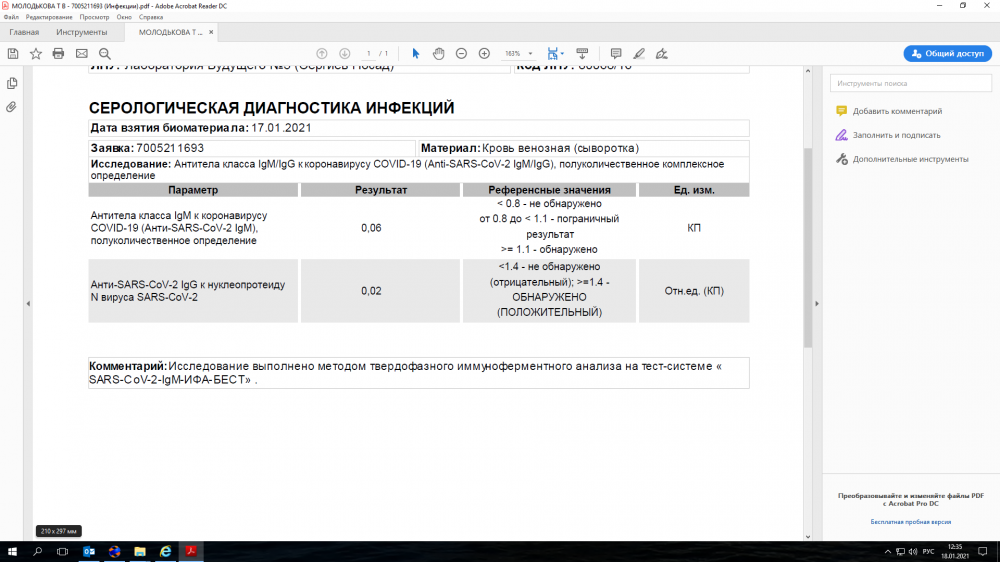Click the Save file icon

[x=13, y=53]
